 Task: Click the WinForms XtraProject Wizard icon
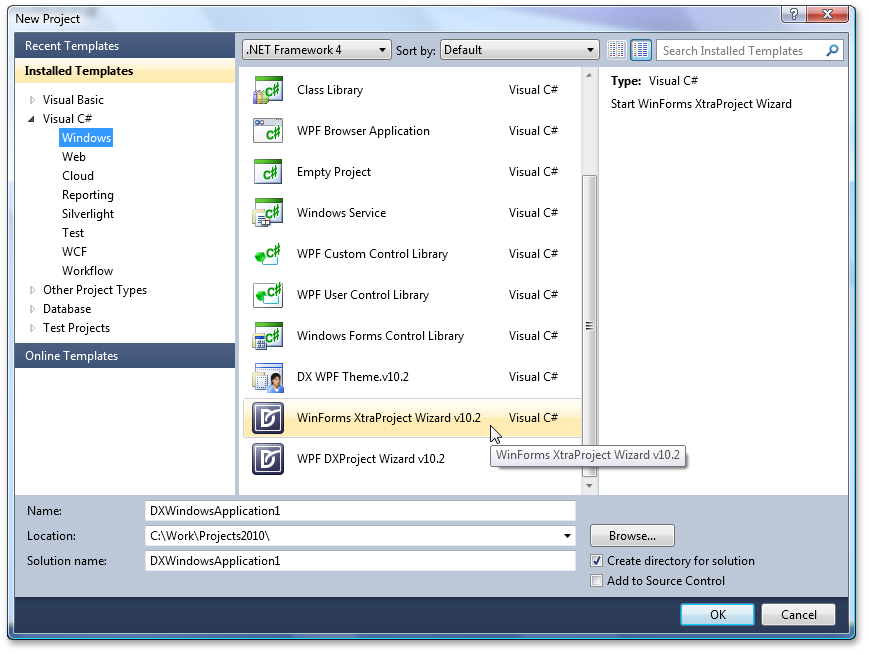[268, 418]
